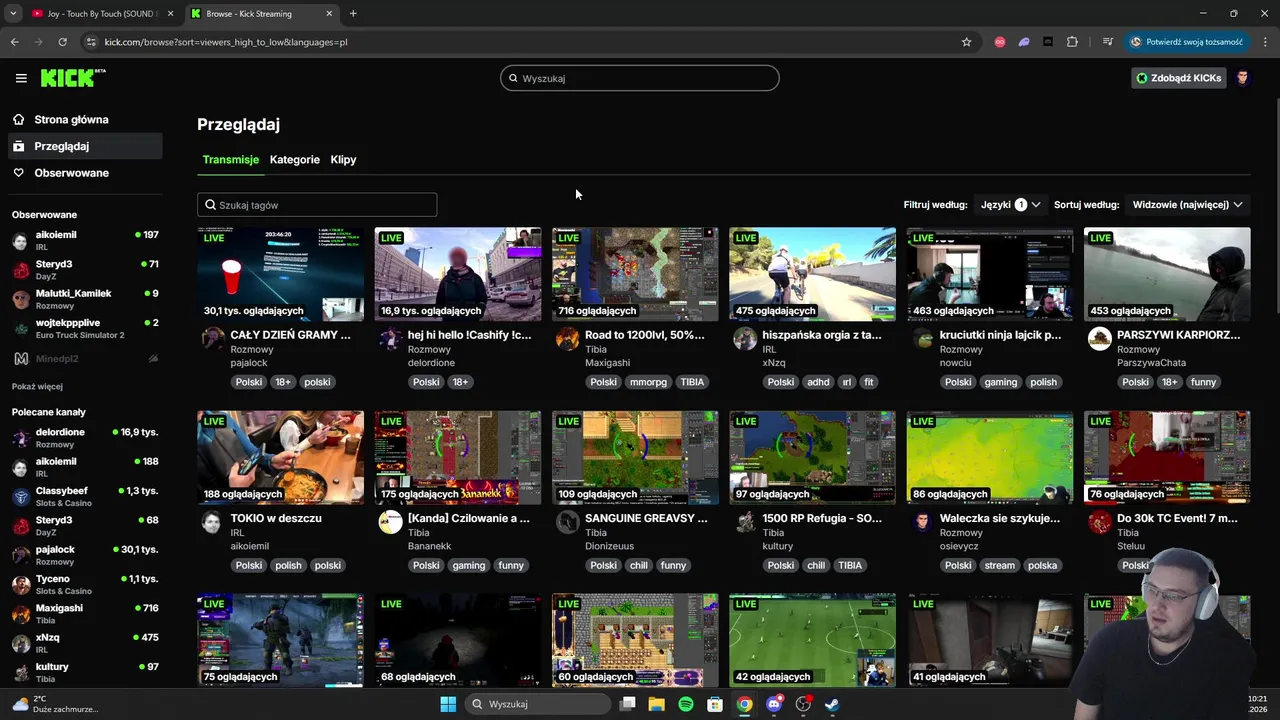Open File Explorer from the taskbar
Image resolution: width=1280 pixels, height=720 pixels.
tap(656, 704)
